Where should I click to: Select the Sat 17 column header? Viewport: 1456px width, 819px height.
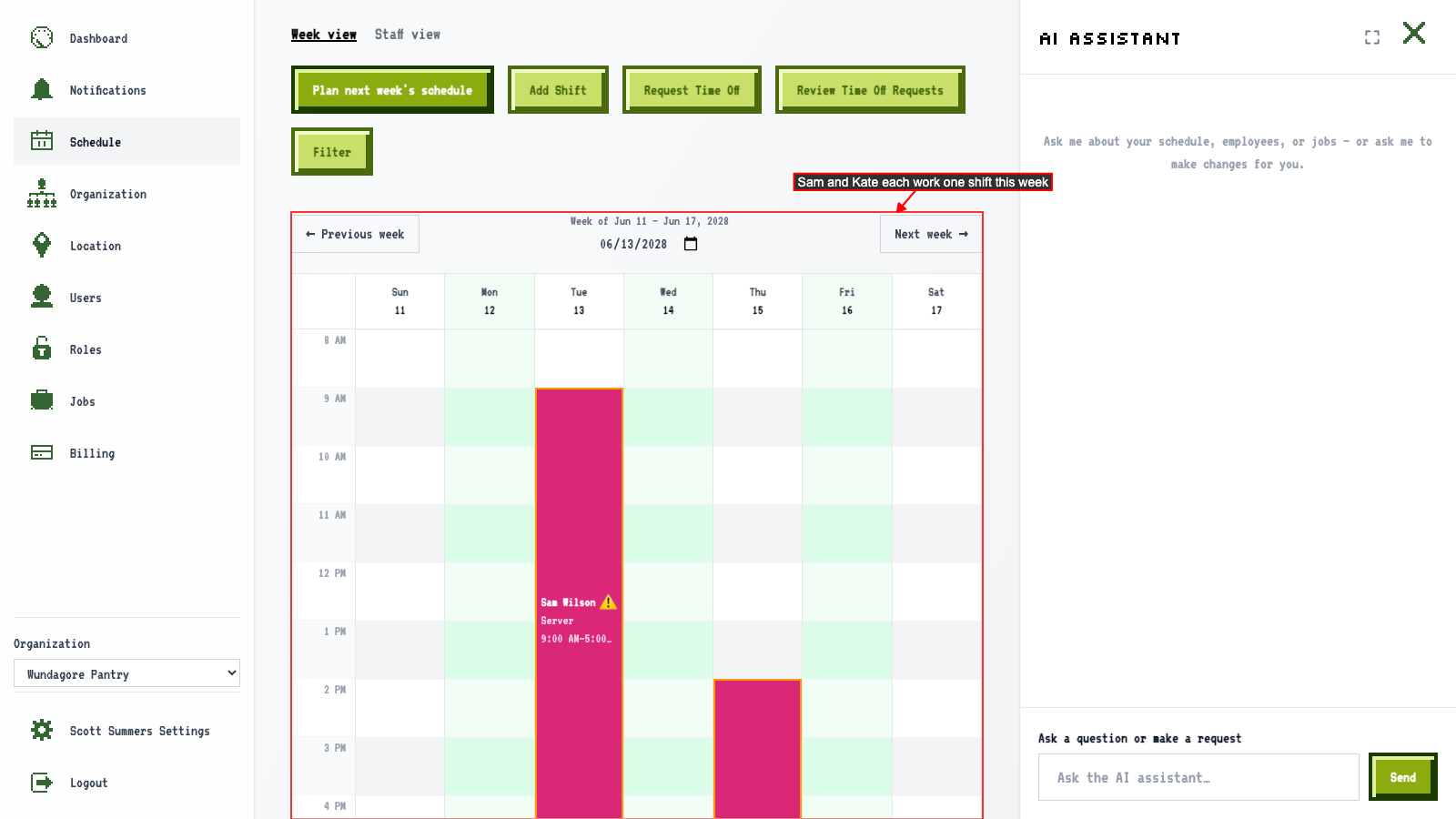click(x=936, y=301)
